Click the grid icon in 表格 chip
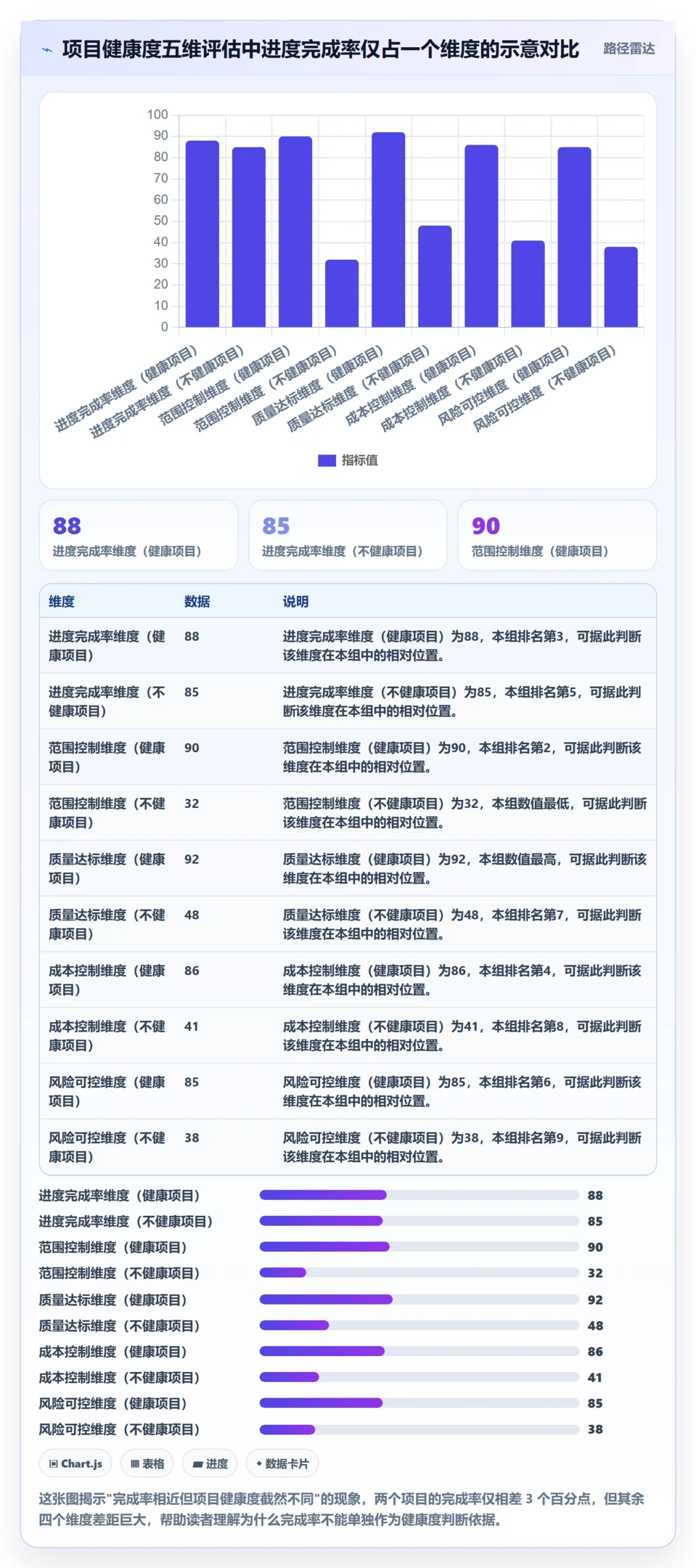Image resolution: width=696 pixels, height=1568 pixels. point(135,1464)
